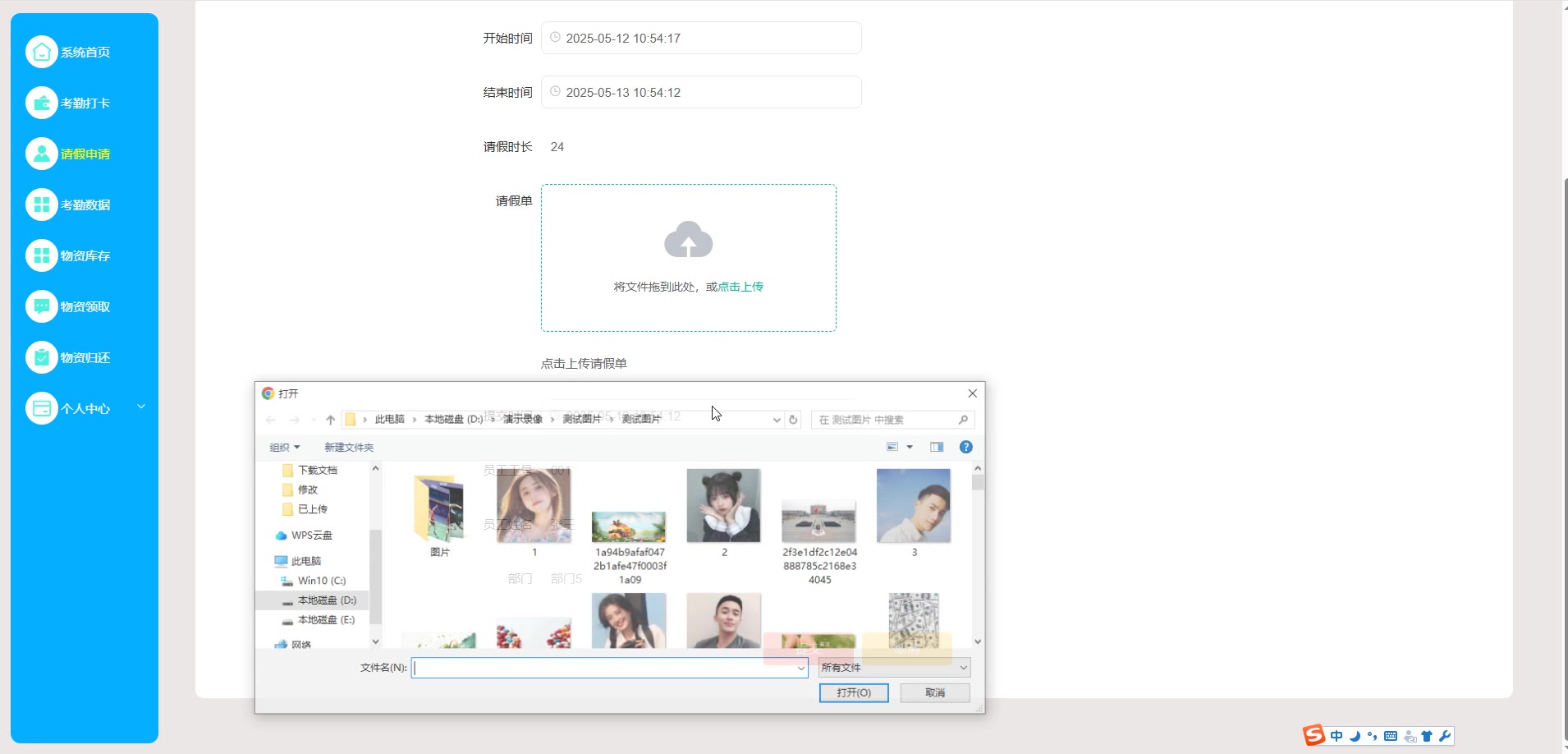The image size is (1568, 754).
Task: Click the 打开(O) button
Action: click(854, 693)
